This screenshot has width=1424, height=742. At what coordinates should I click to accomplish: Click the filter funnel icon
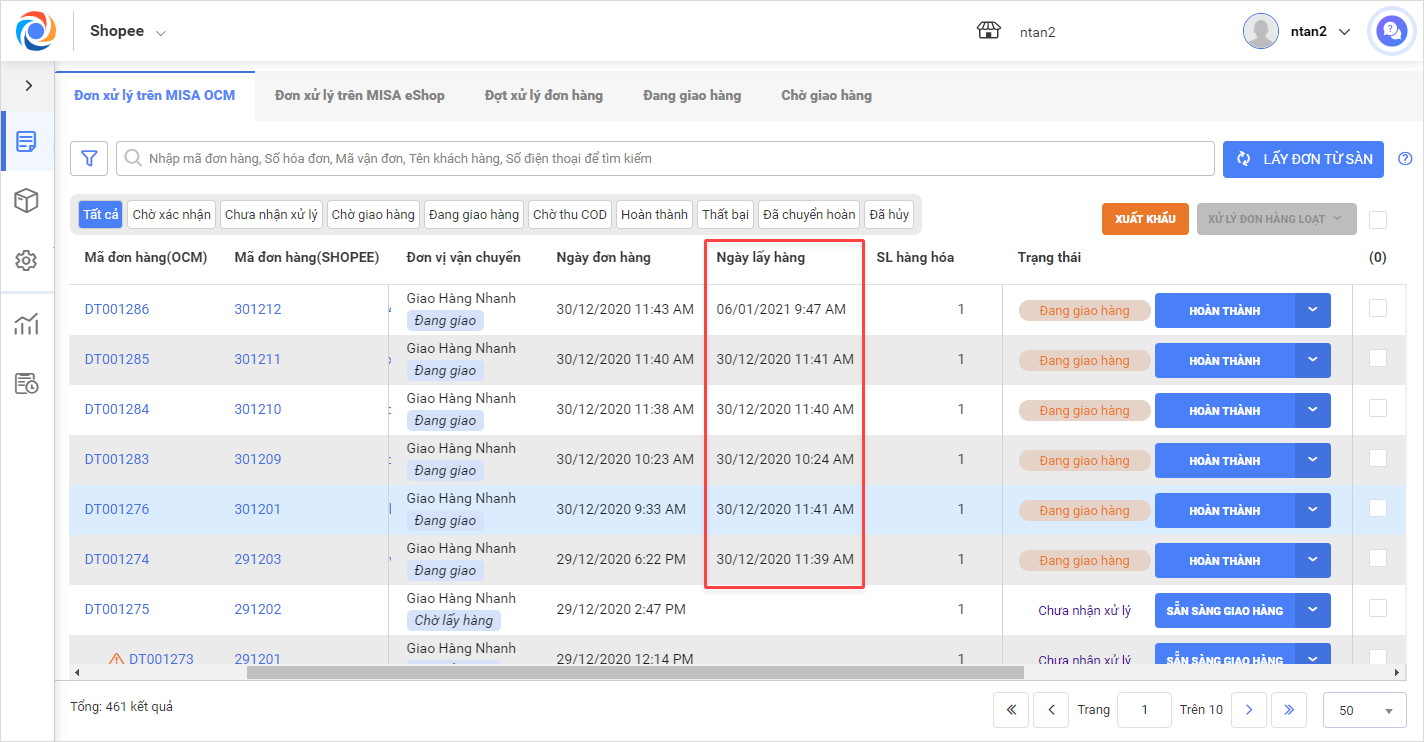89,158
